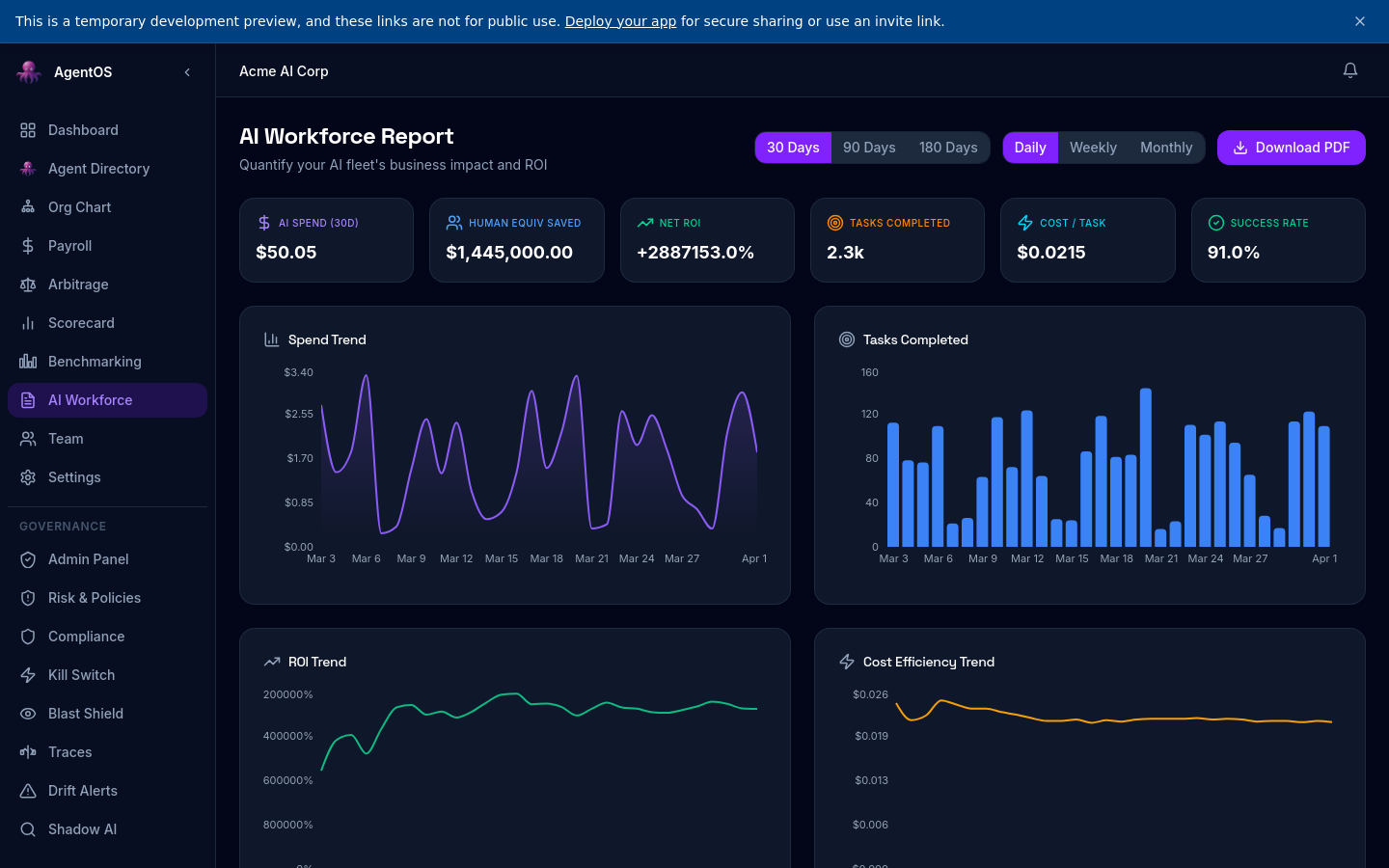
Task: Click the Arbitrage scales icon
Action: pos(28,285)
